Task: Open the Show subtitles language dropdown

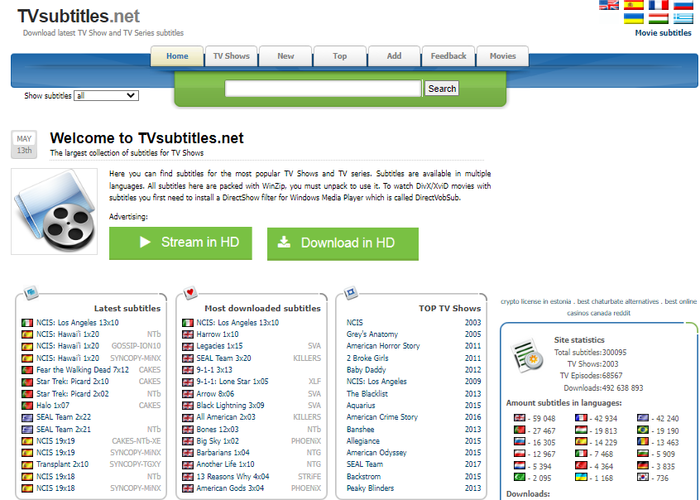Action: coord(106,96)
